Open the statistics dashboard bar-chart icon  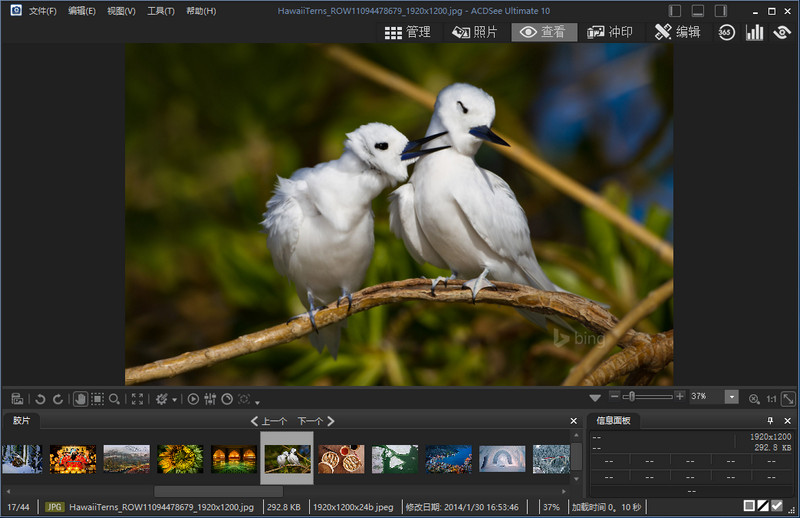(x=754, y=32)
